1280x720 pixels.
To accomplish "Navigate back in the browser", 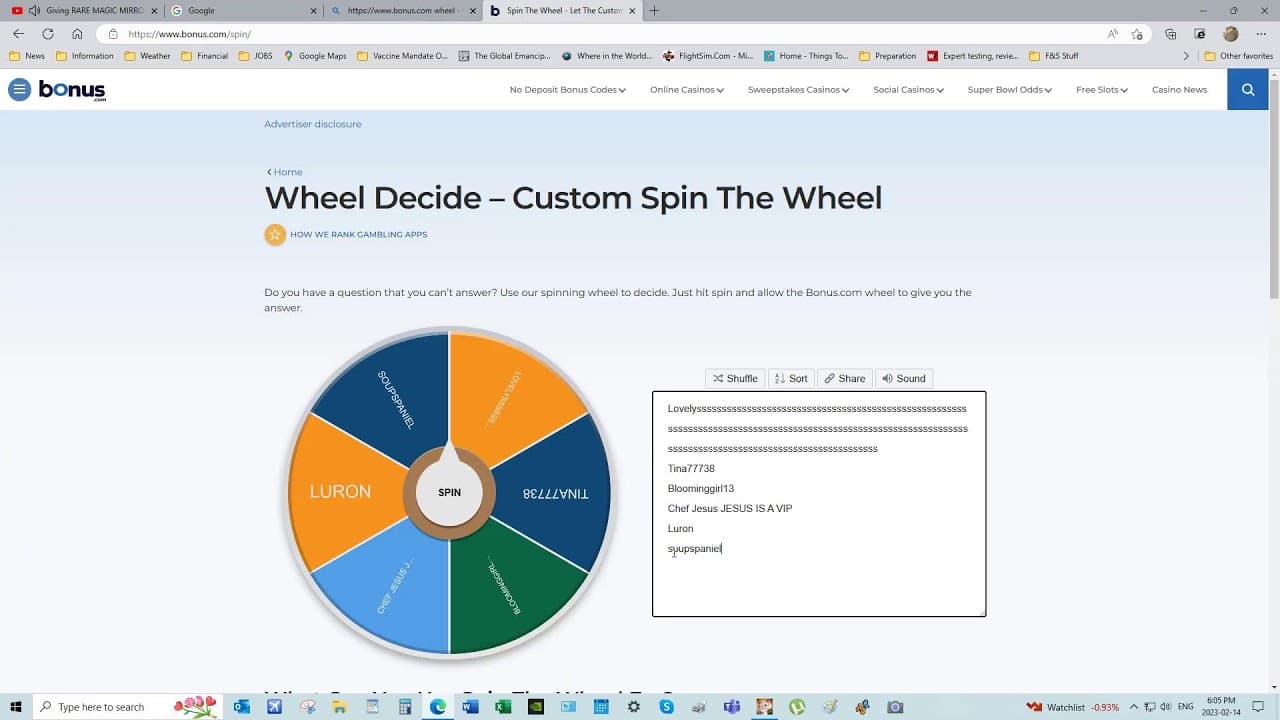I will pos(18,34).
